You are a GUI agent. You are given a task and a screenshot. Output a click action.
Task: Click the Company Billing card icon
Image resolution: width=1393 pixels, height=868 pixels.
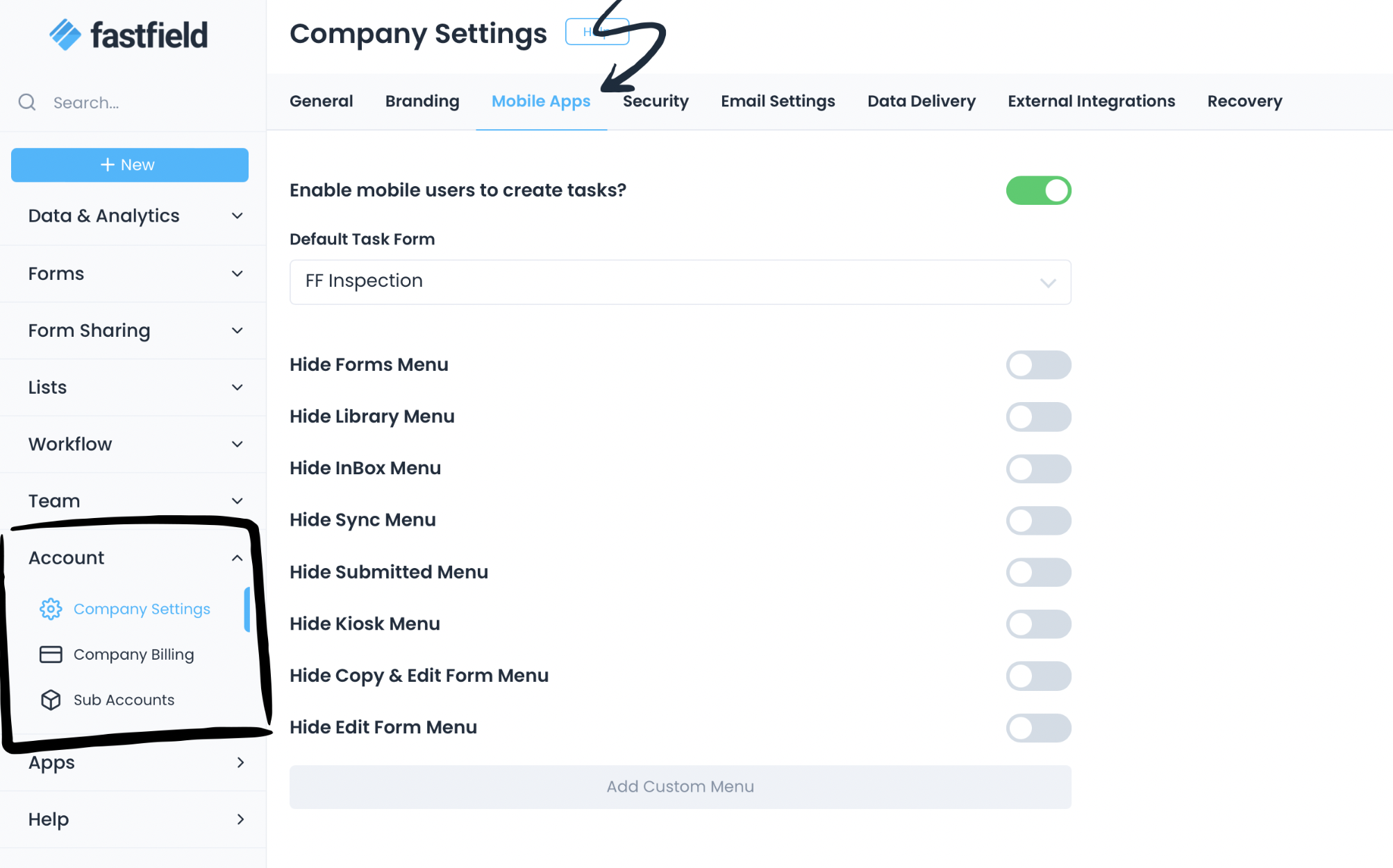coord(50,654)
